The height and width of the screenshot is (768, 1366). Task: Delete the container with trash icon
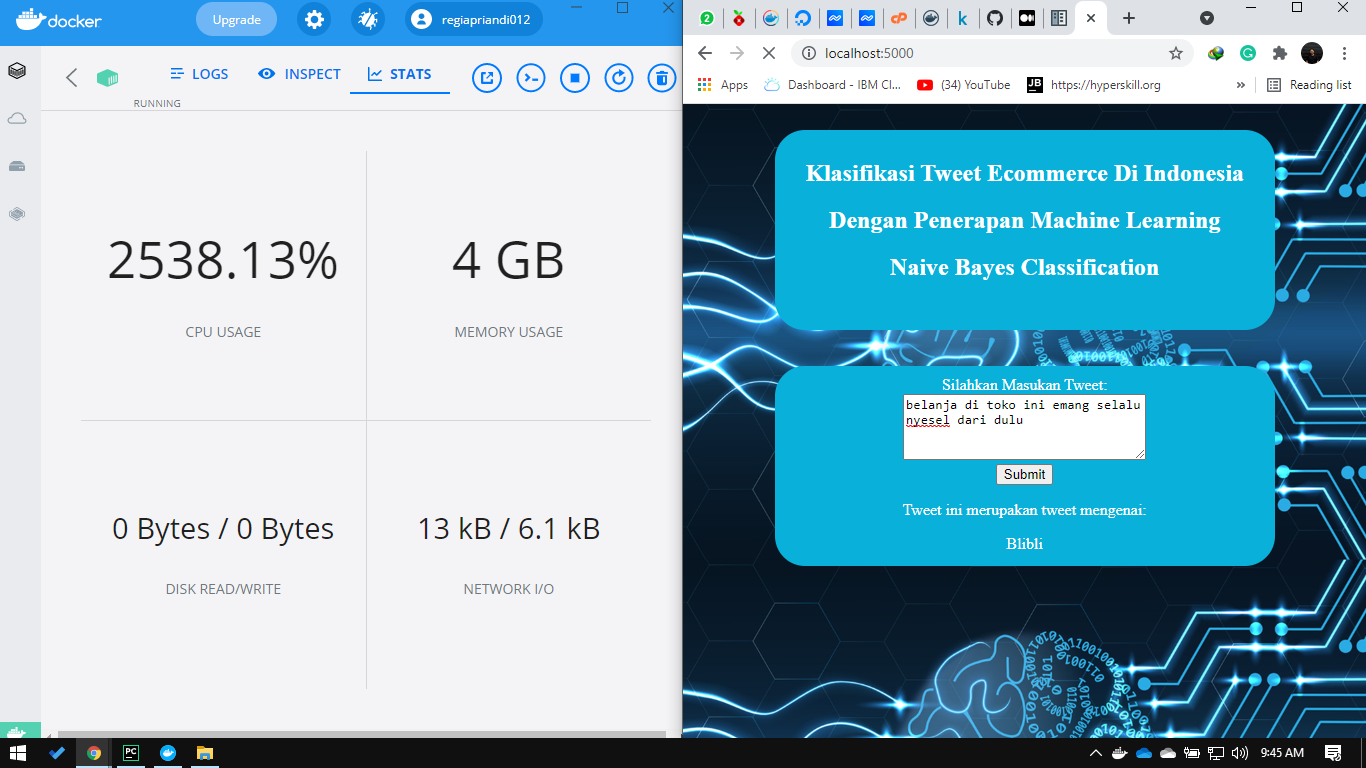click(662, 78)
